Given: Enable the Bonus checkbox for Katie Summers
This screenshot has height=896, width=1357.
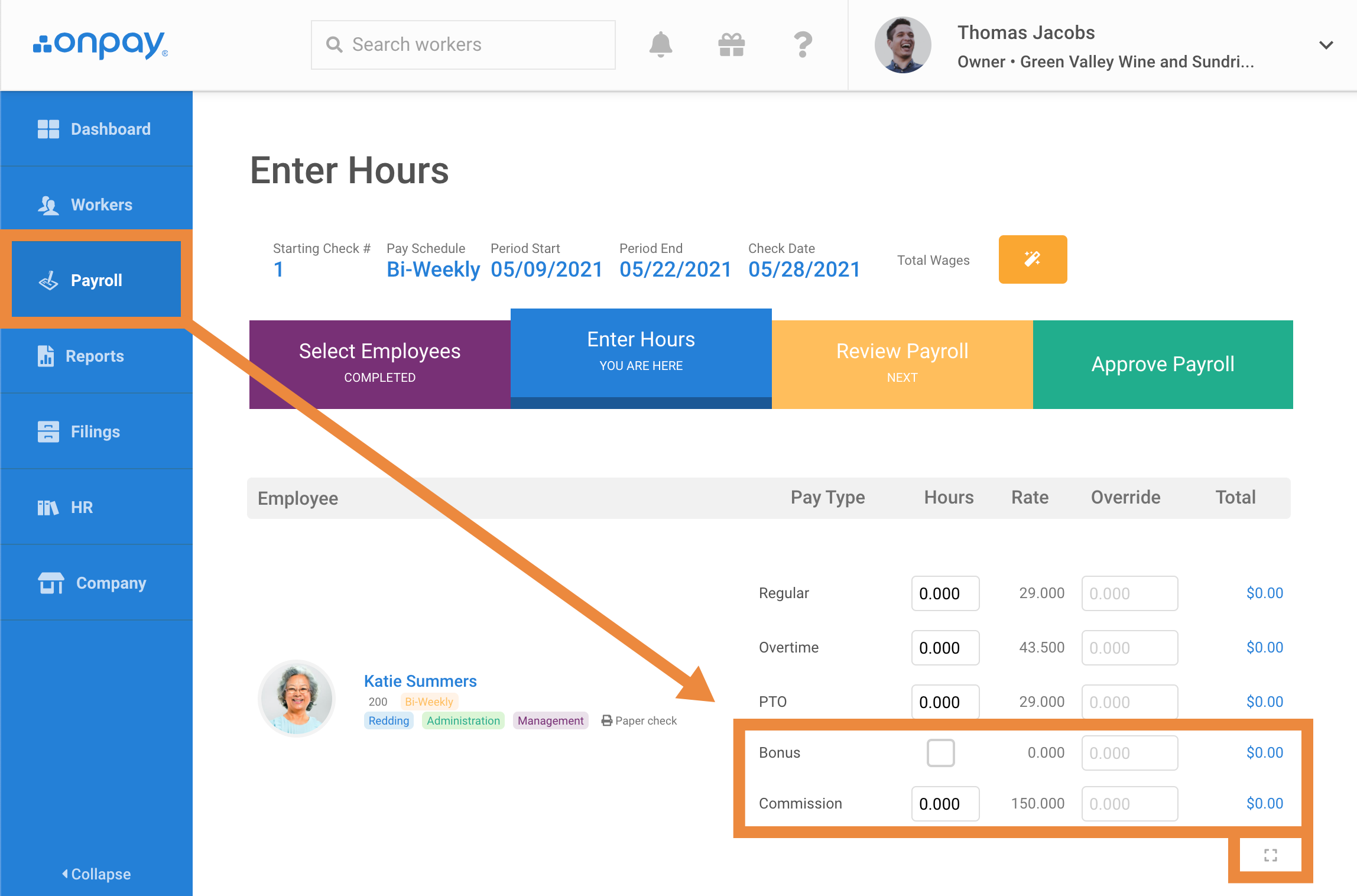Looking at the screenshot, I should [941, 753].
